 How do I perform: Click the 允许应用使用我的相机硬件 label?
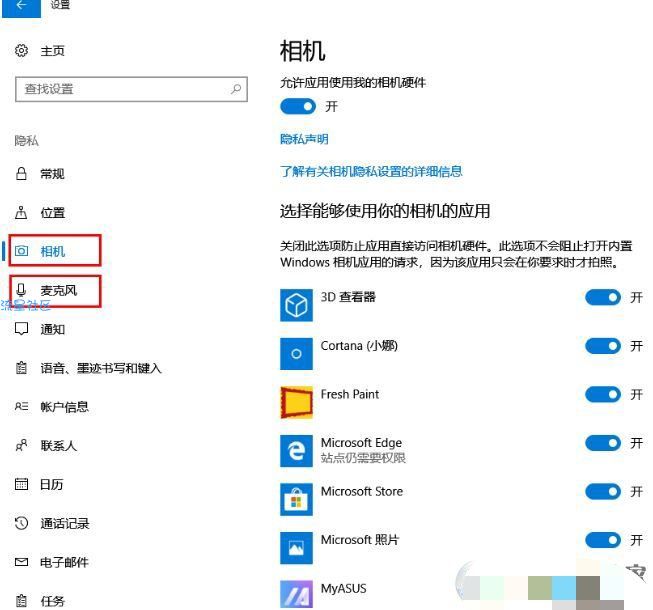click(x=353, y=82)
